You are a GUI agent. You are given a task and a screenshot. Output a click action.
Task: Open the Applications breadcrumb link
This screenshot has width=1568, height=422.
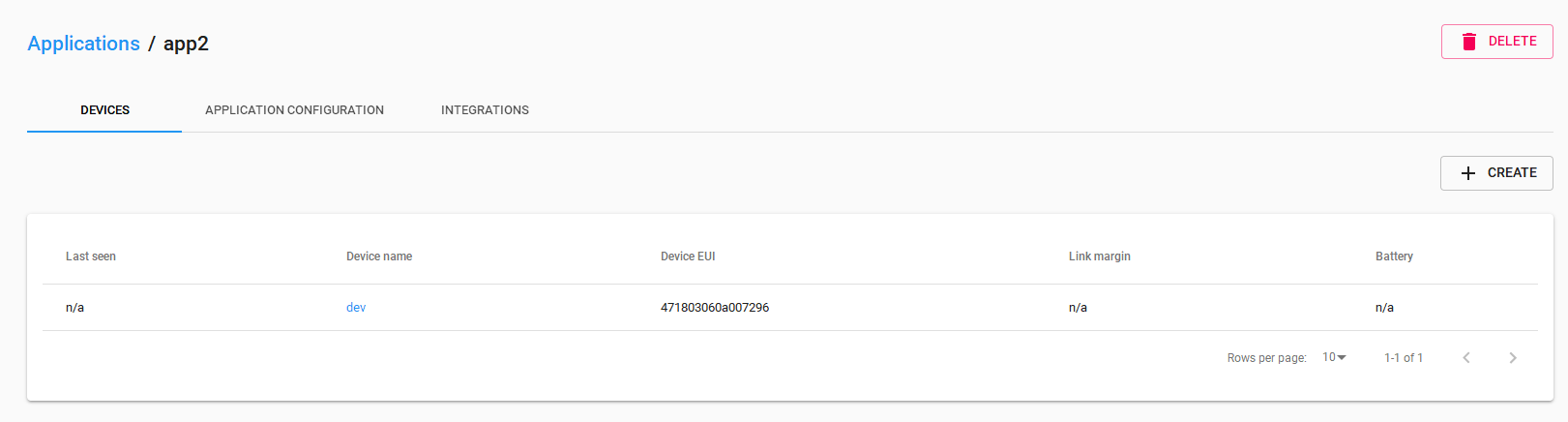[83, 44]
